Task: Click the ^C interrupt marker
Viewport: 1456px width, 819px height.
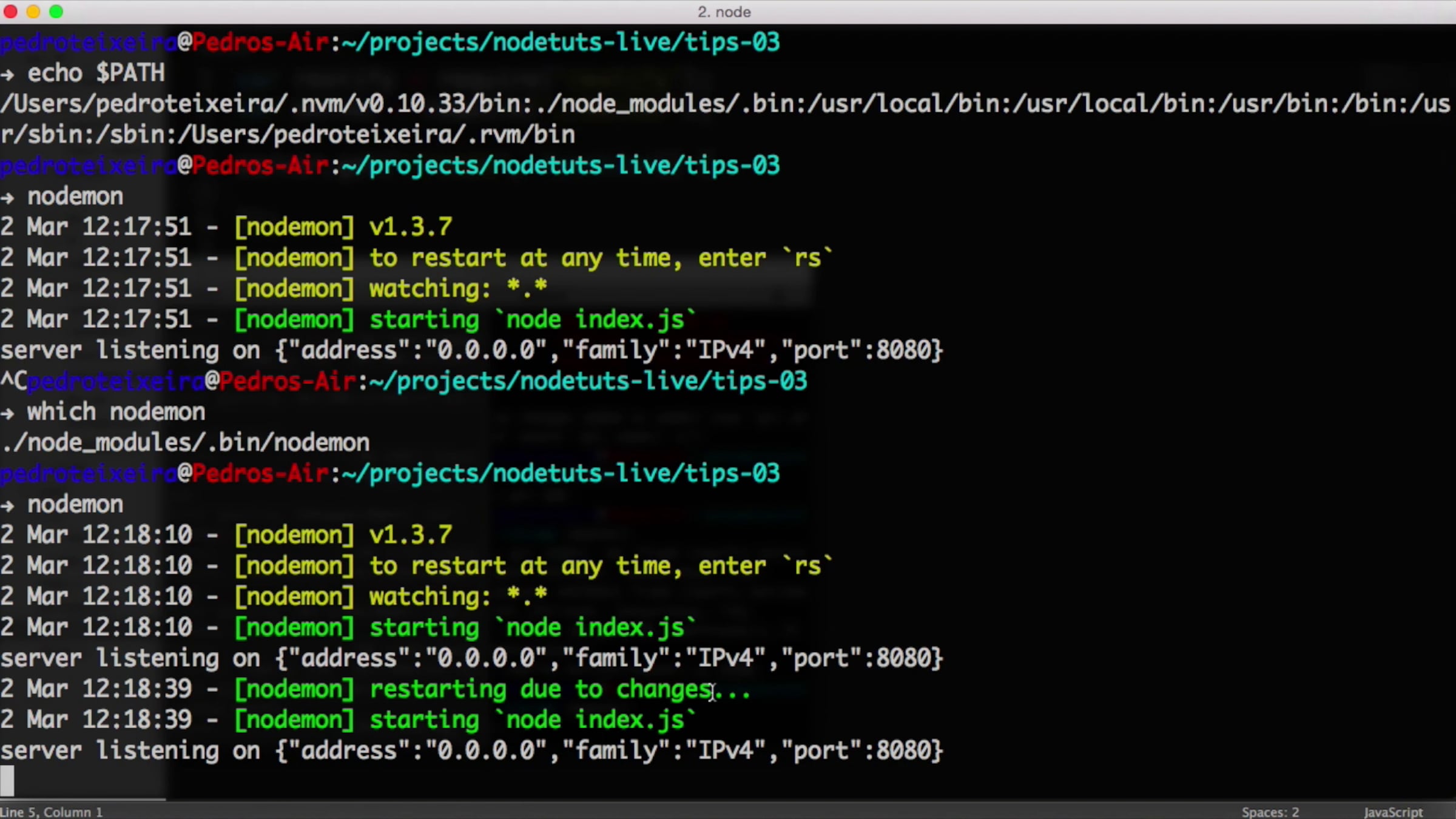Action: click(x=13, y=382)
